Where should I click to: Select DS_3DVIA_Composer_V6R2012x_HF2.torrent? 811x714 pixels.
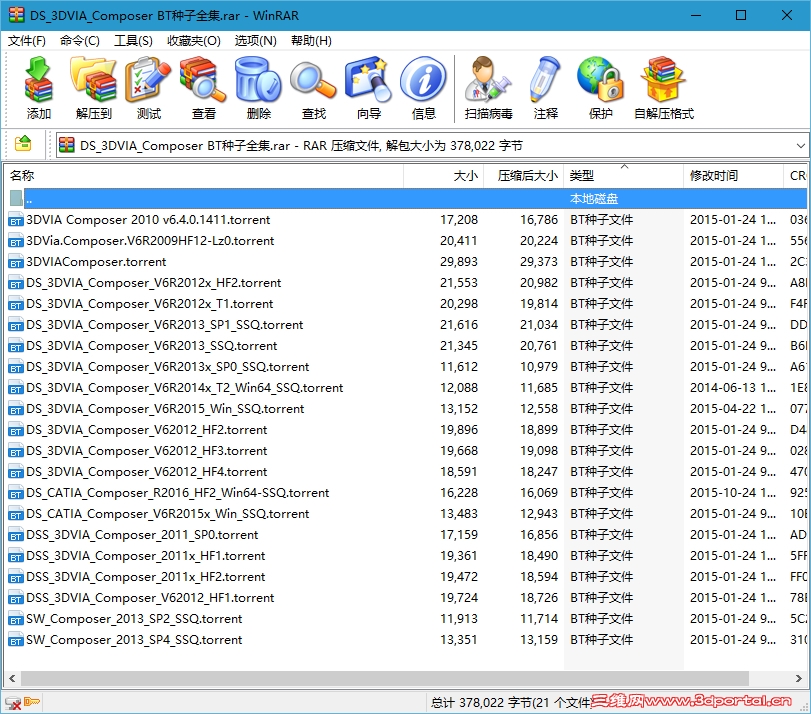tap(406, 283)
